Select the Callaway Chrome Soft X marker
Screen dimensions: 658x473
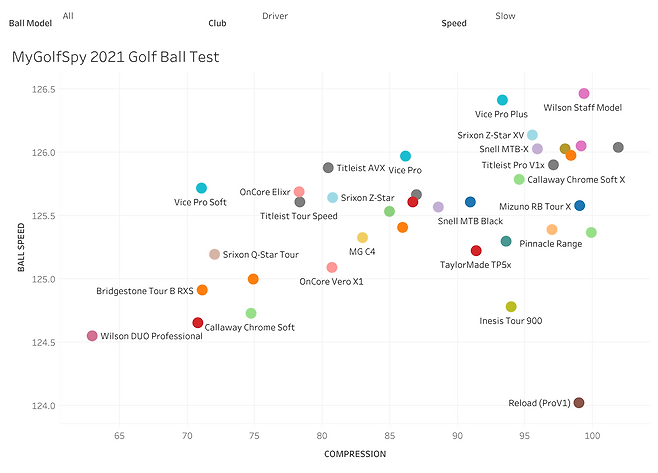[519, 179]
